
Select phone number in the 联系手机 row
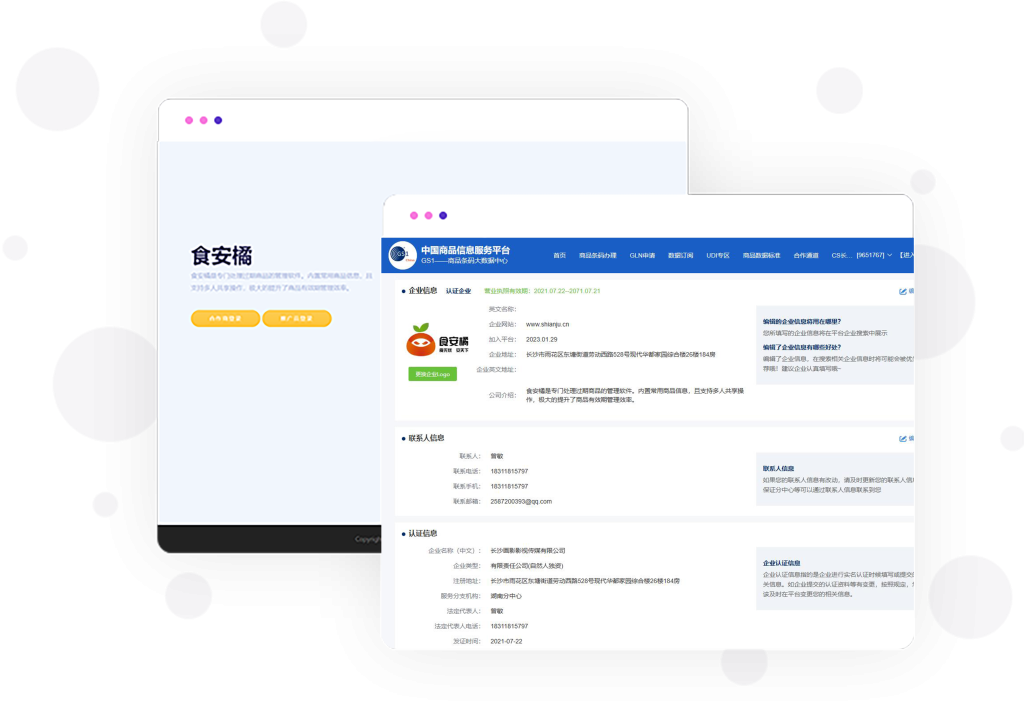[509, 486]
